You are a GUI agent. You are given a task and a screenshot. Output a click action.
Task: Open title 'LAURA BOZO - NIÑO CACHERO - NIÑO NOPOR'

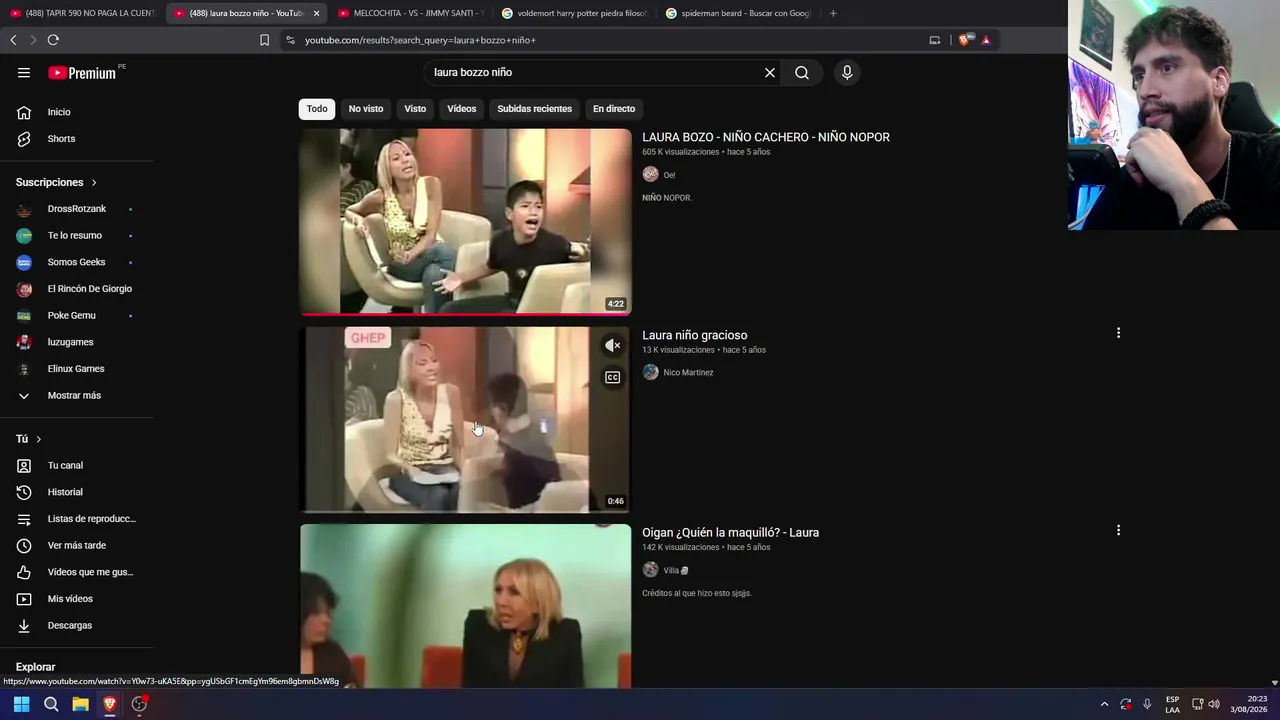point(766,137)
